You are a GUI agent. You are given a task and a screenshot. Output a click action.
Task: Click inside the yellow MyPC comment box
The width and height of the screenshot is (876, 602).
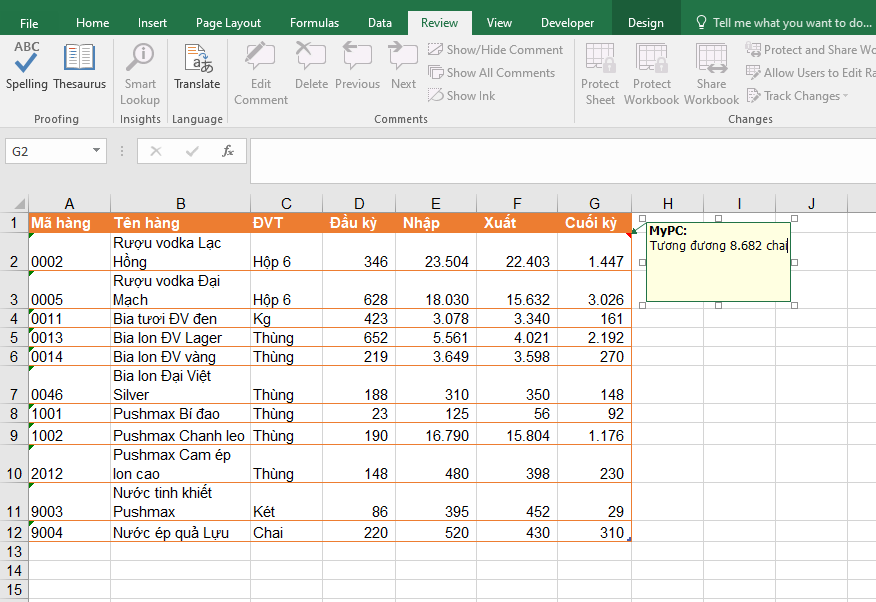pos(717,260)
